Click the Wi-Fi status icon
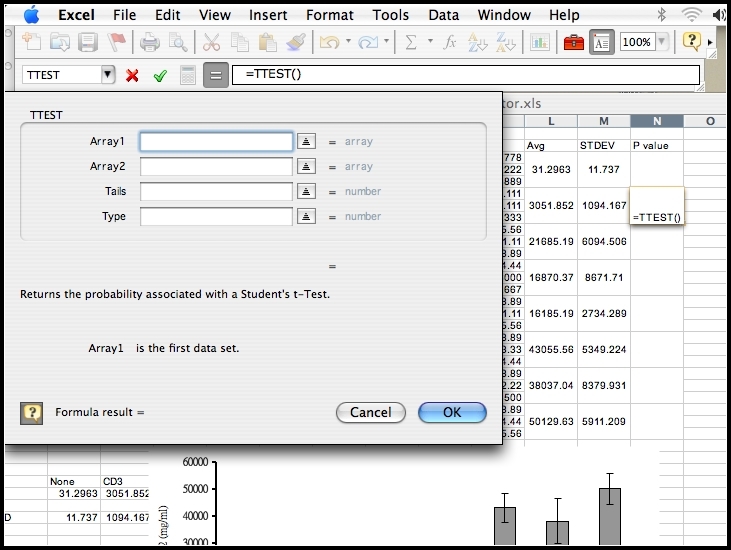The height and width of the screenshot is (550, 731). click(691, 15)
